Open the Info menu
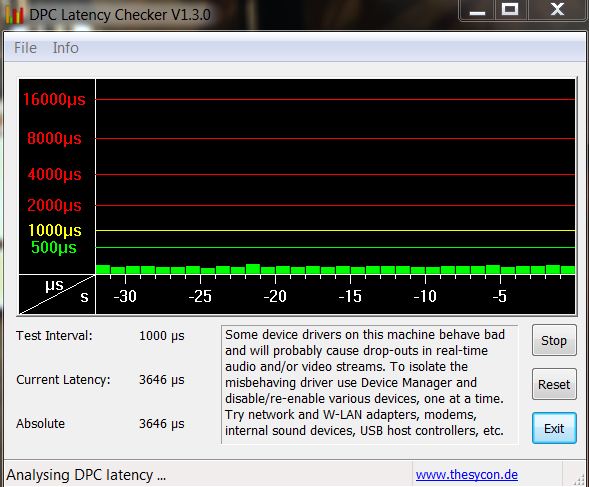This screenshot has width=589, height=487. [x=65, y=48]
